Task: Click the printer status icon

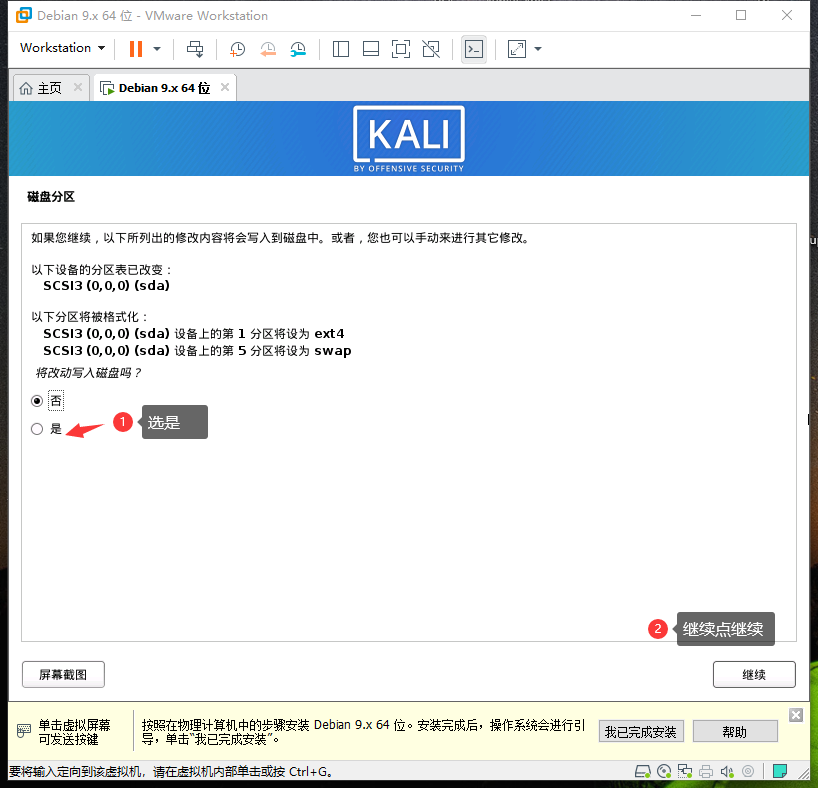Action: tap(706, 771)
